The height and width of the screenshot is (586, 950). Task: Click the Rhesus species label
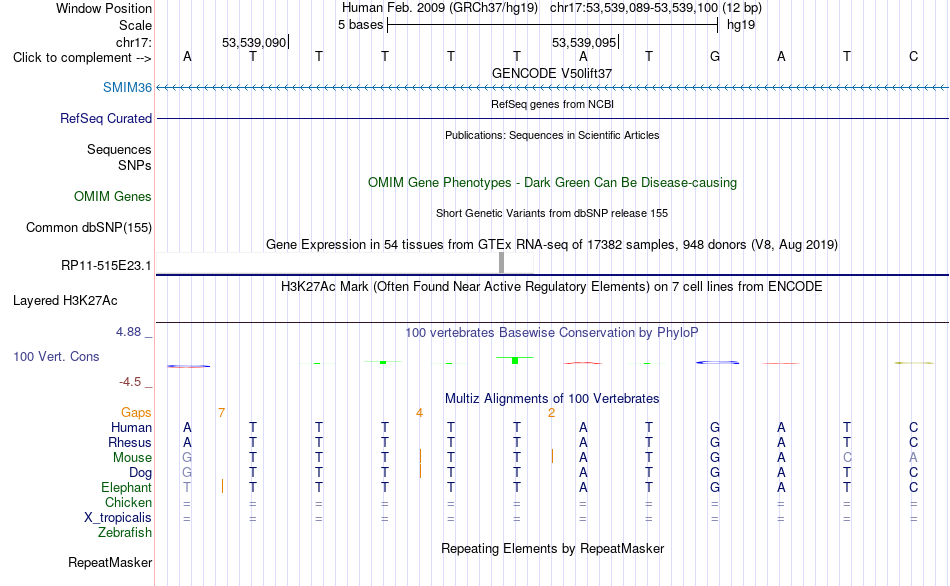(130, 442)
